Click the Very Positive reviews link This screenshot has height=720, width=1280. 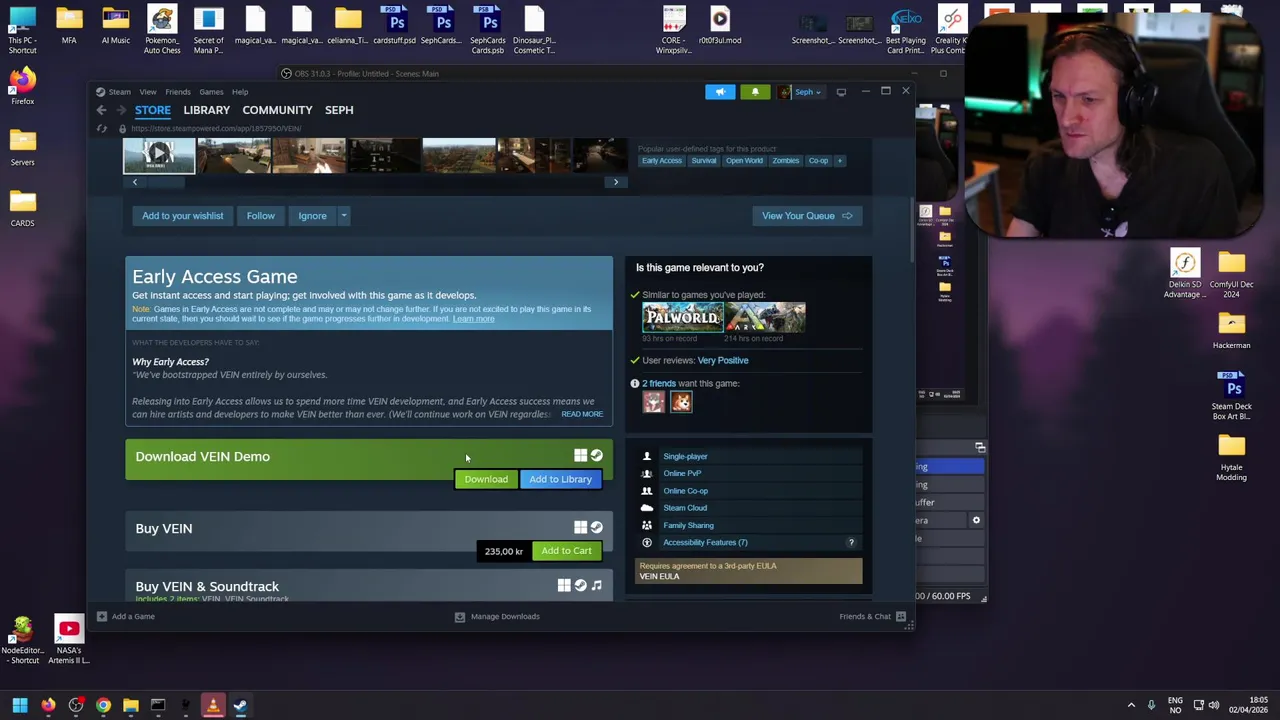[x=723, y=360]
